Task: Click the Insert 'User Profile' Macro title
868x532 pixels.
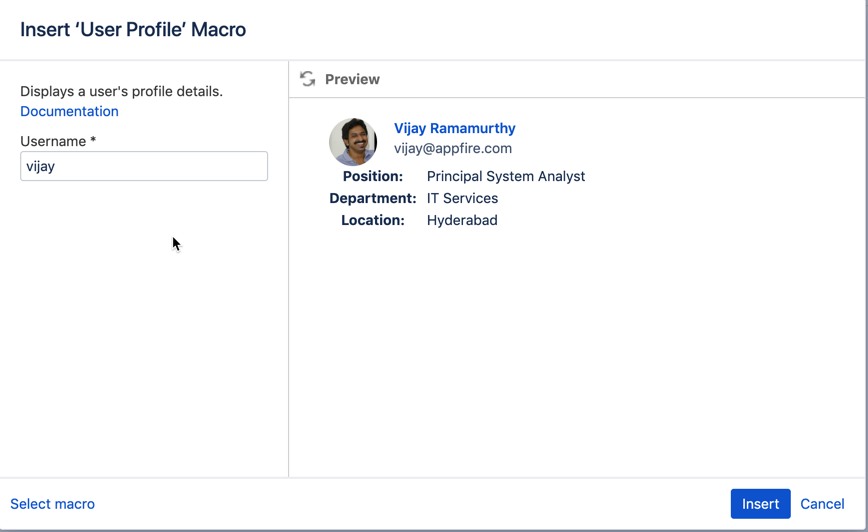Action: 133,29
